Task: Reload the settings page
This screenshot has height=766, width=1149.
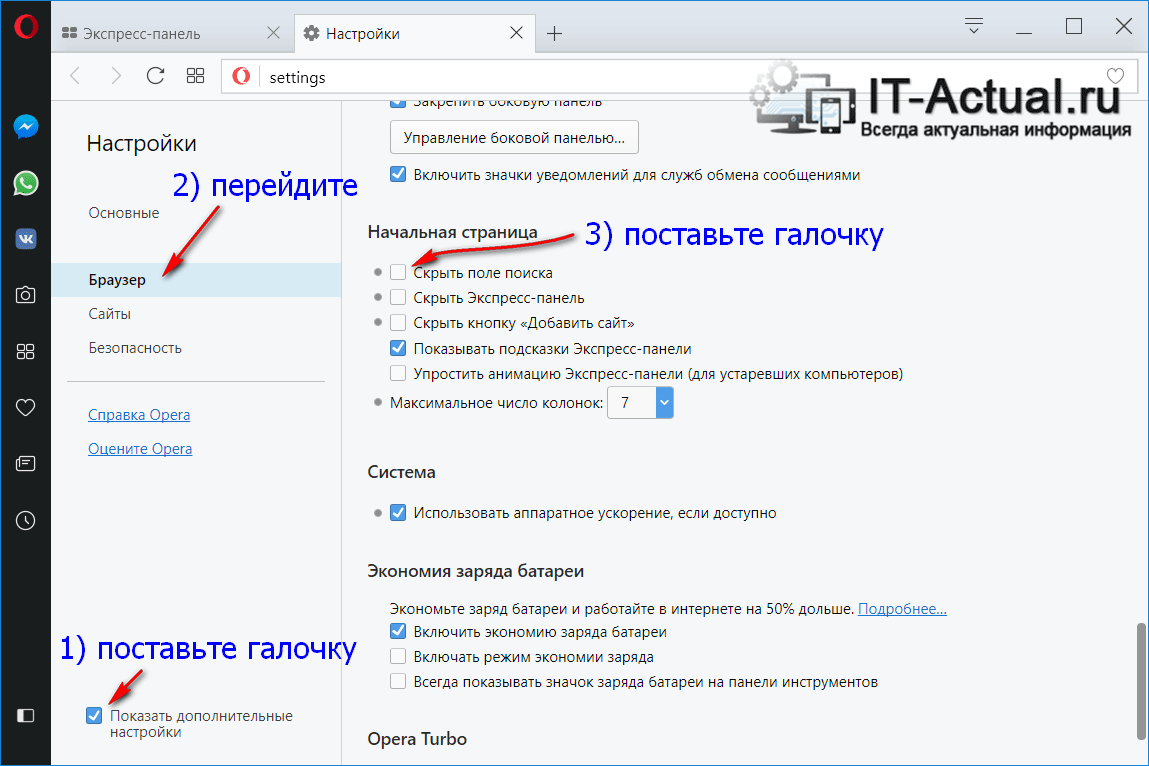Action: tap(155, 76)
